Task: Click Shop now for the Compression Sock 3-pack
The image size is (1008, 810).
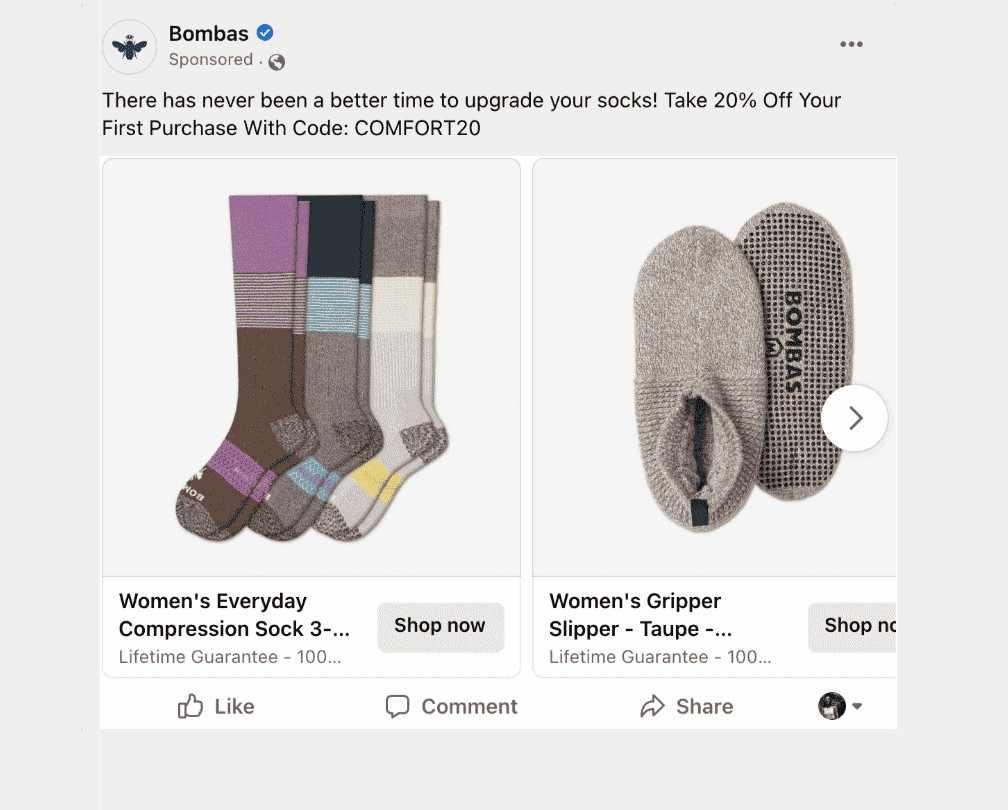Action: click(x=440, y=626)
